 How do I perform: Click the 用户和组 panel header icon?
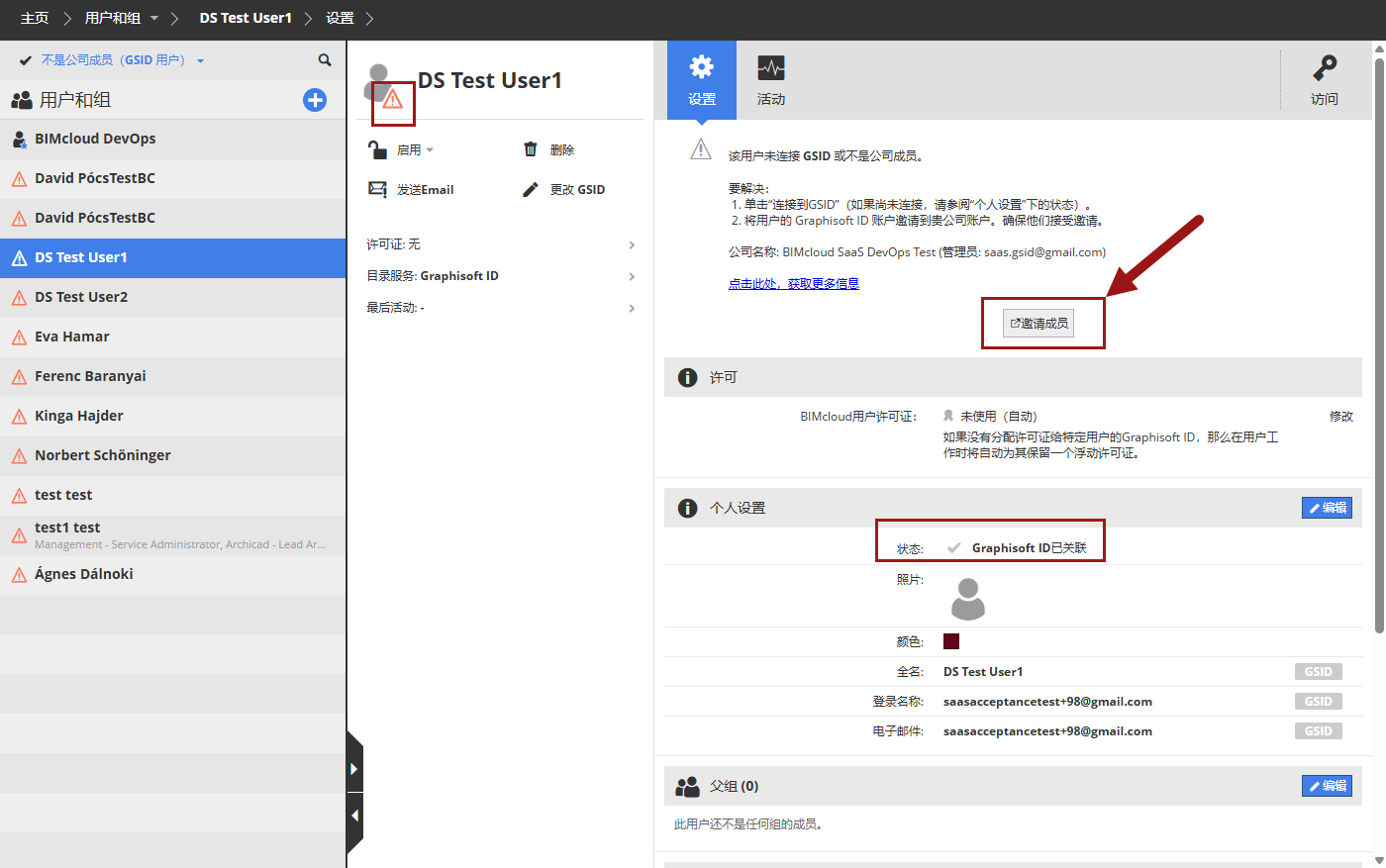click(x=22, y=100)
